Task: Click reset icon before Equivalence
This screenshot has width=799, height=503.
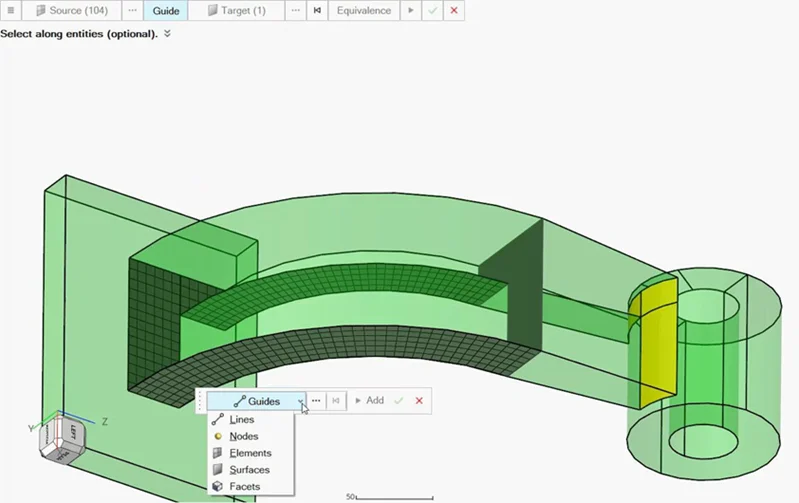Action: click(x=317, y=11)
